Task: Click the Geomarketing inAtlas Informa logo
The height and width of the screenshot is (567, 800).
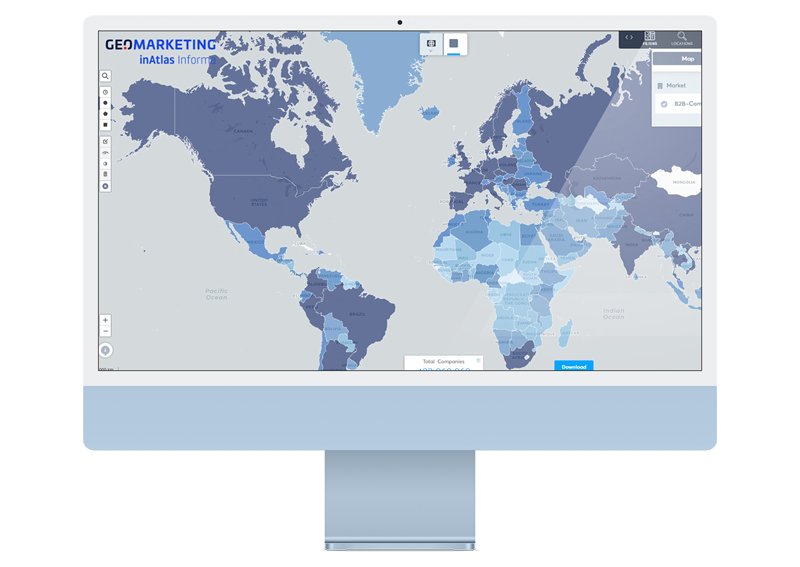Action: [x=161, y=52]
